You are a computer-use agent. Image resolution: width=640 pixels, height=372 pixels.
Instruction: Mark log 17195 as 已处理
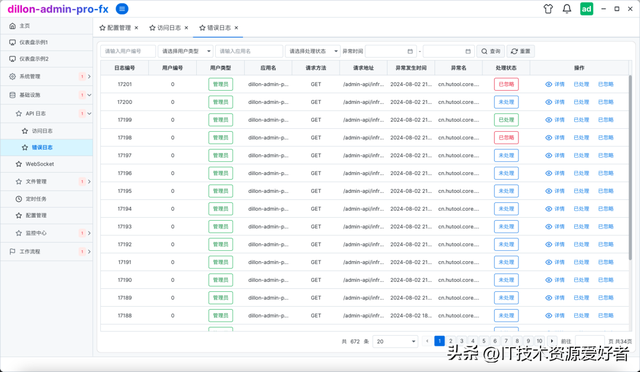pos(581,191)
